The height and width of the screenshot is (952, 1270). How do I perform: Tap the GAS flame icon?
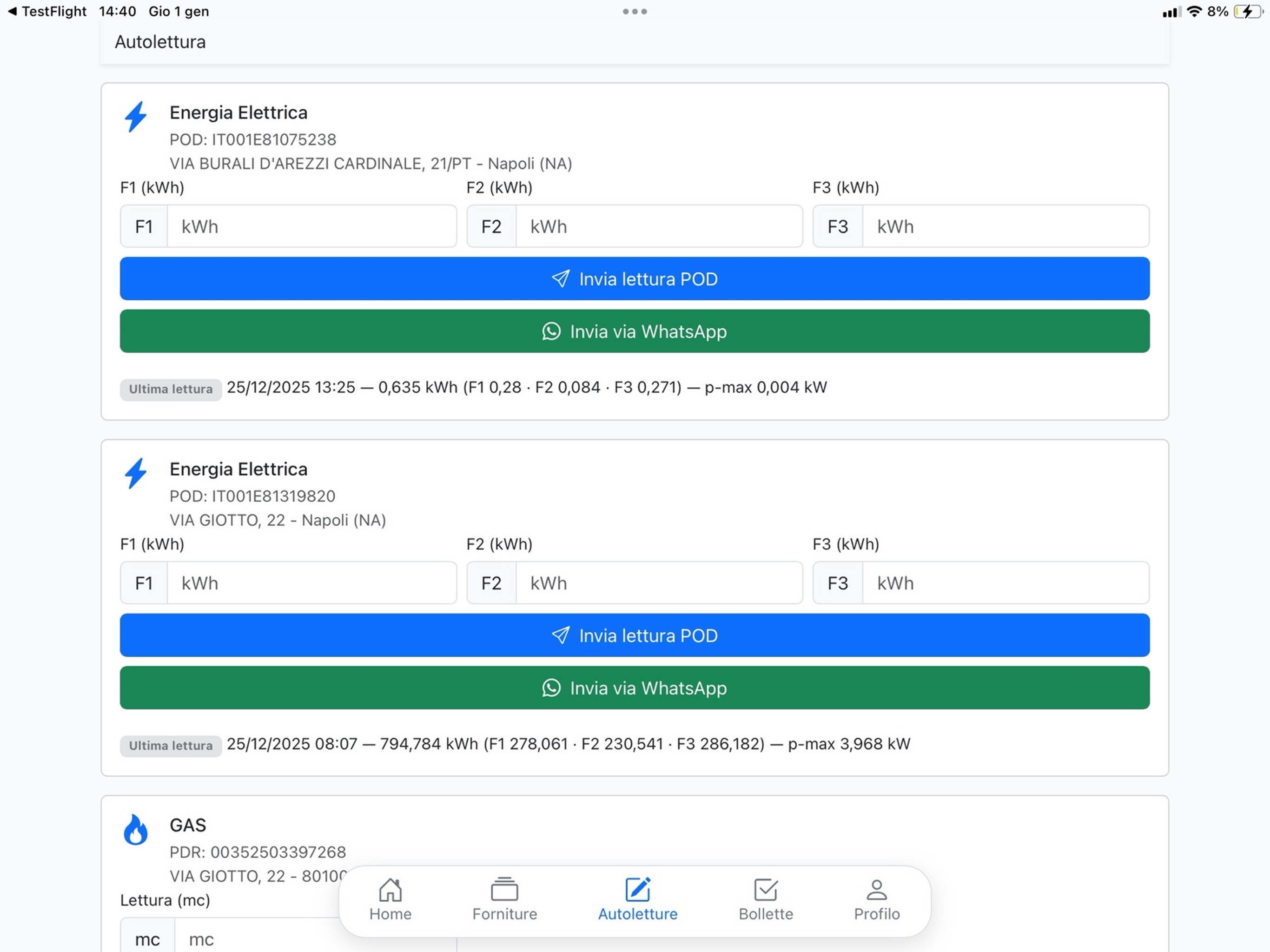[x=136, y=830]
